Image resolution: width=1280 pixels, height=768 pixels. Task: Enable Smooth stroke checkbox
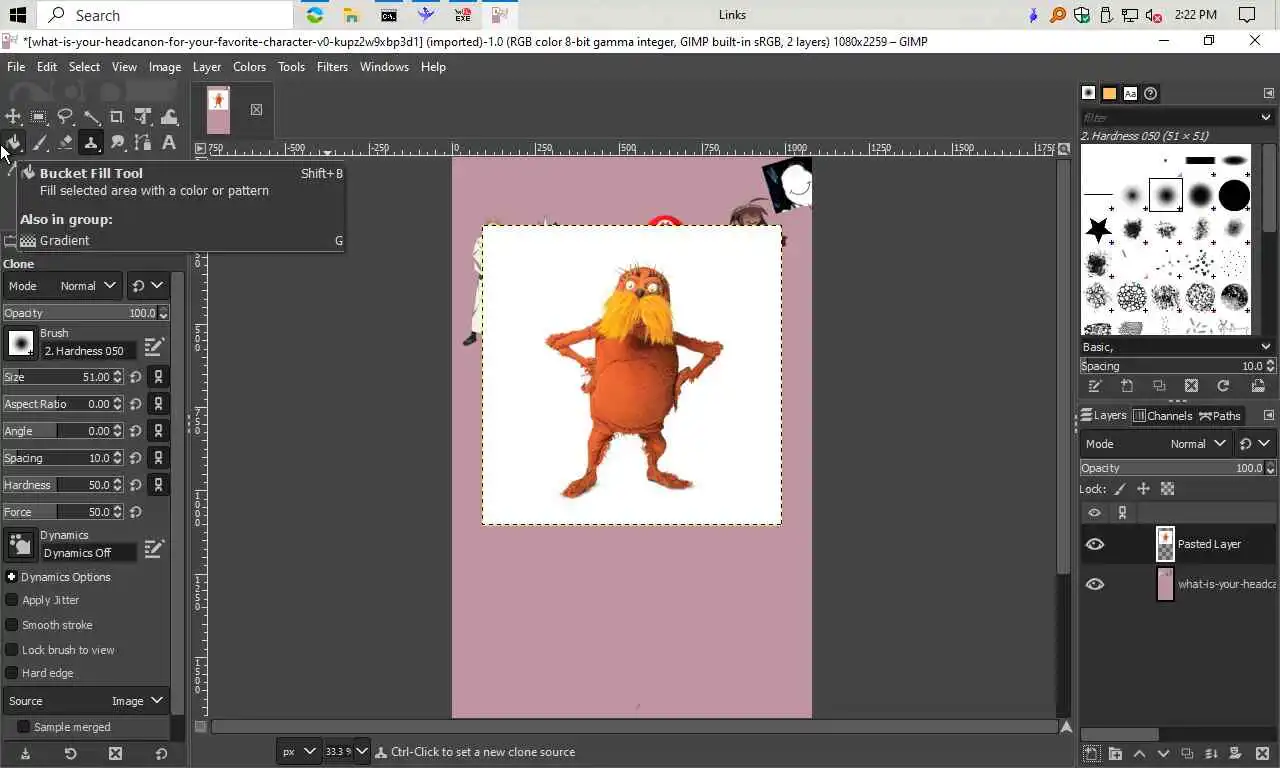(x=12, y=625)
